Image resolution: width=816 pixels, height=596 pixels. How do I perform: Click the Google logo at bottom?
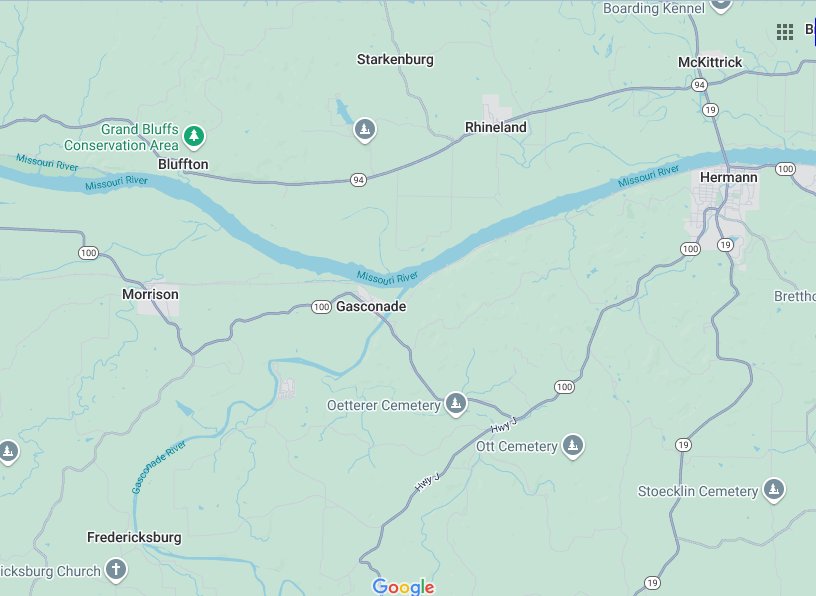click(x=403, y=587)
